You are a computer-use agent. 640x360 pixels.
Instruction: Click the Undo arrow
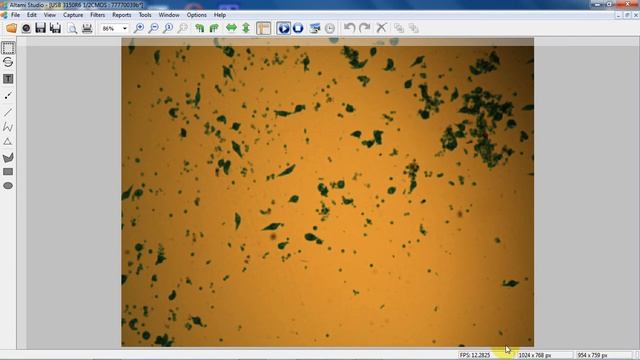click(x=349, y=28)
